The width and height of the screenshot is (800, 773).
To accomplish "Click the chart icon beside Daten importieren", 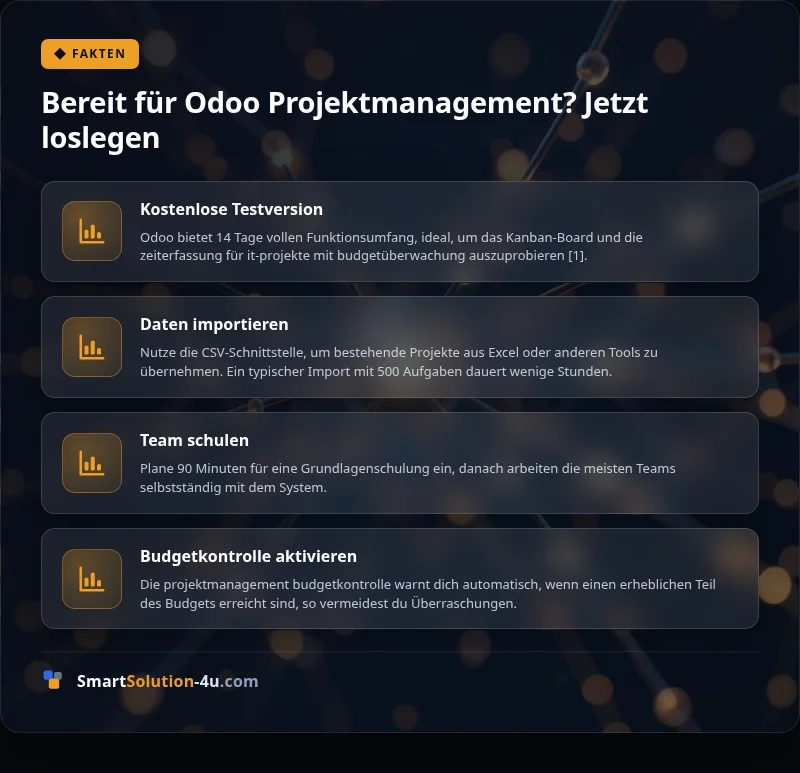I will click(x=92, y=347).
